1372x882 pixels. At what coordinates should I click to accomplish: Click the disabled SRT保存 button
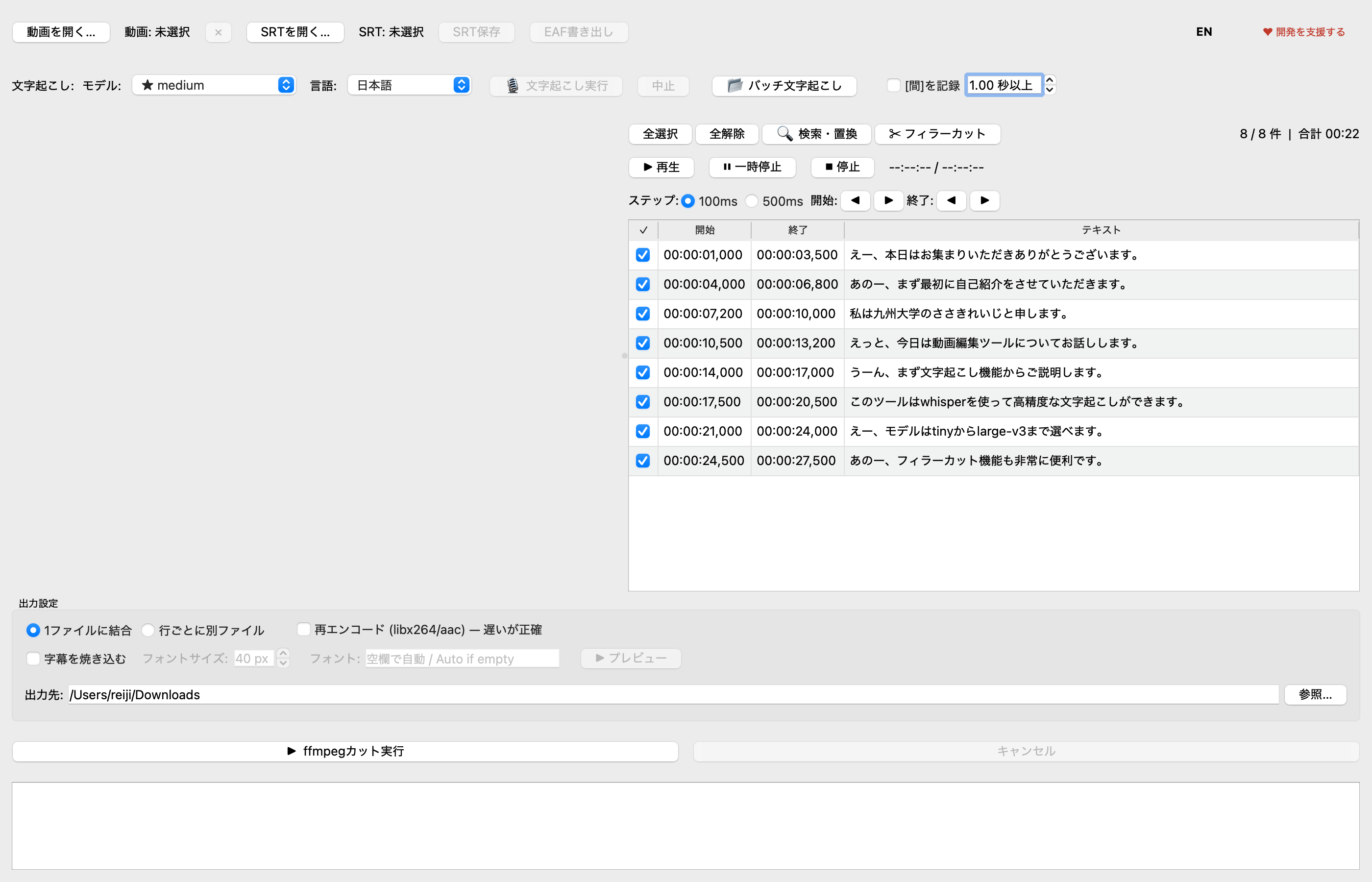476,32
